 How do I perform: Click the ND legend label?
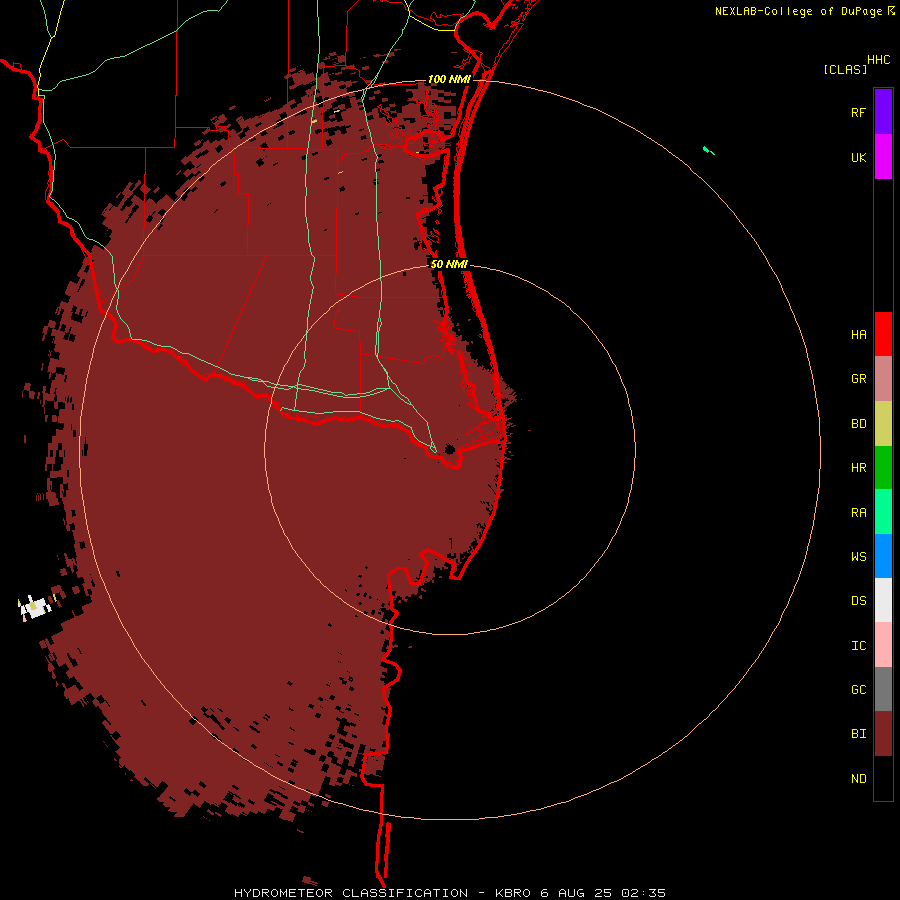tap(858, 779)
